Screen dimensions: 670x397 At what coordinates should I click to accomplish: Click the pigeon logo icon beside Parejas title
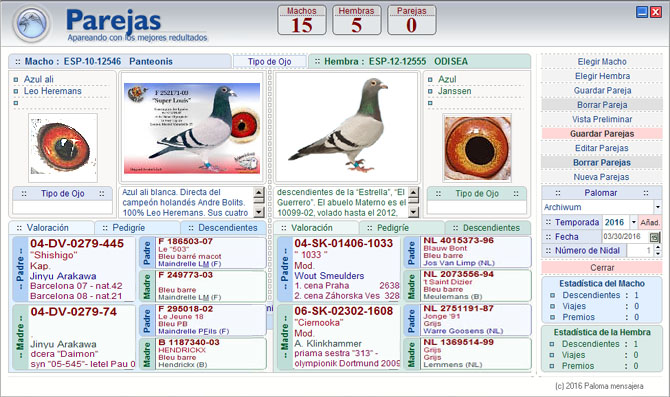click(x=32, y=24)
